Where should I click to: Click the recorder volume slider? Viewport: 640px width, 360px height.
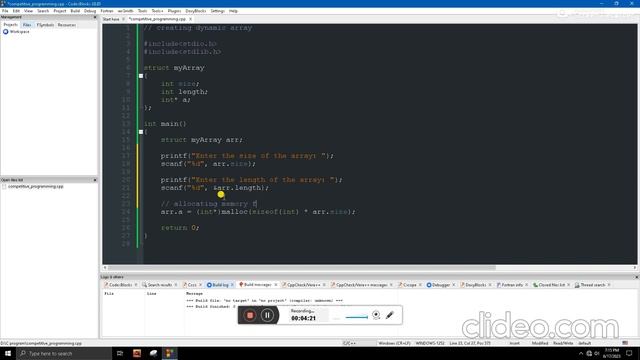click(x=356, y=317)
